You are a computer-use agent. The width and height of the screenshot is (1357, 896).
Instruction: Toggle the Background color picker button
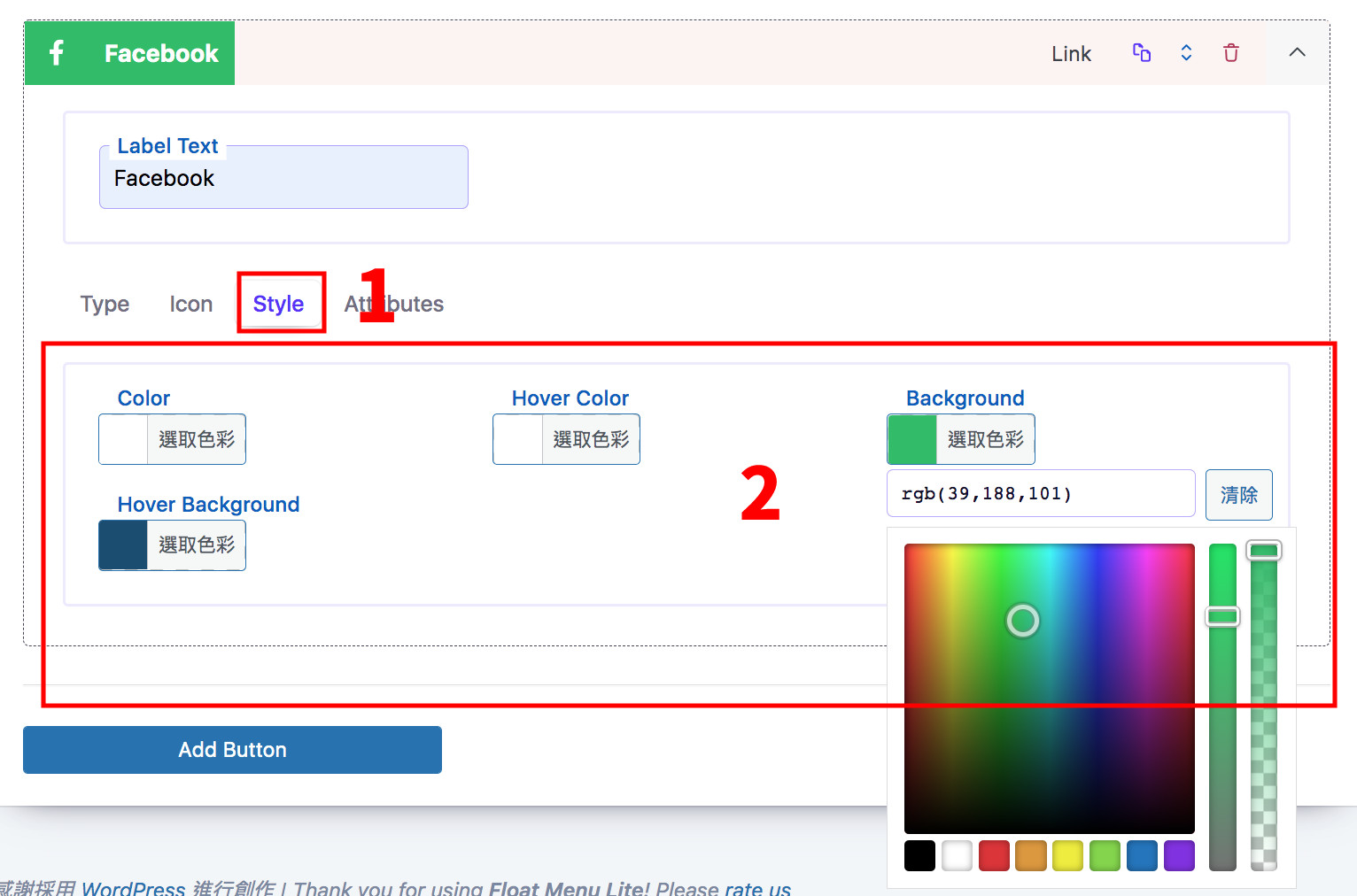click(x=961, y=439)
